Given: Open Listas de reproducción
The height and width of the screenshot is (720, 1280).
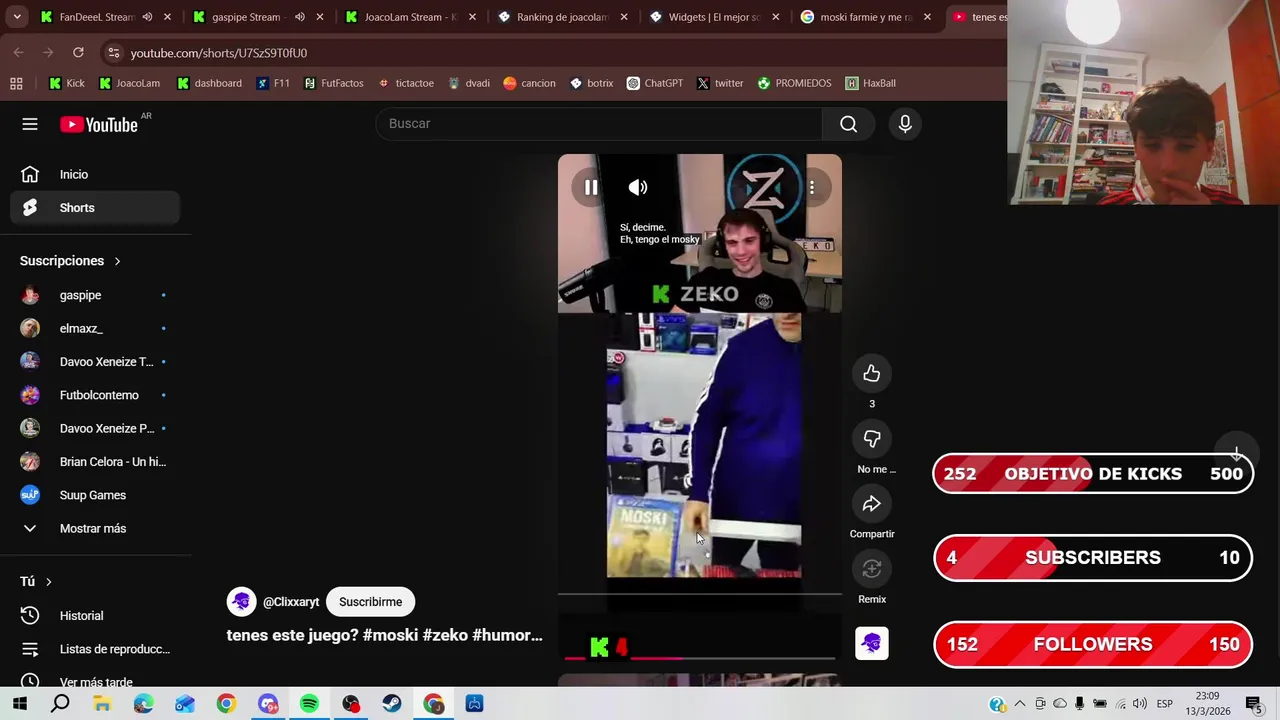Looking at the screenshot, I should (x=96, y=649).
